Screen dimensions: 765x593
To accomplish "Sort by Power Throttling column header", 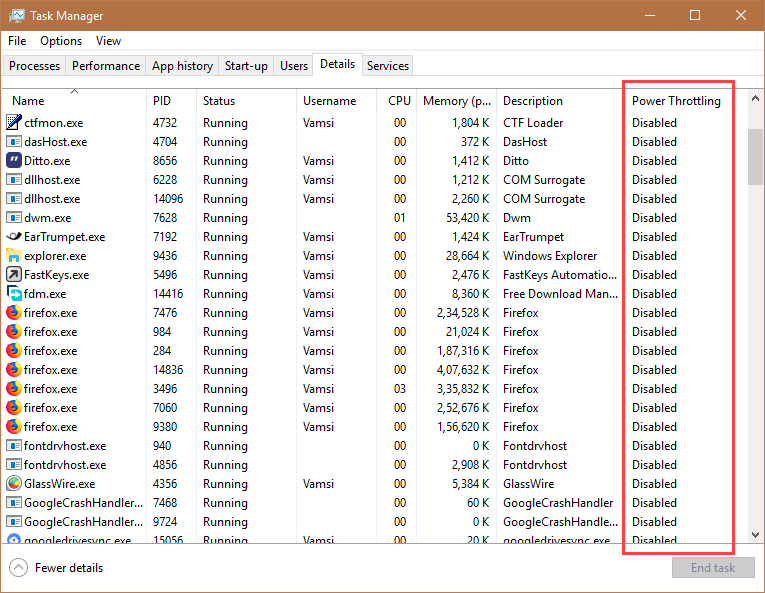I will coord(676,101).
